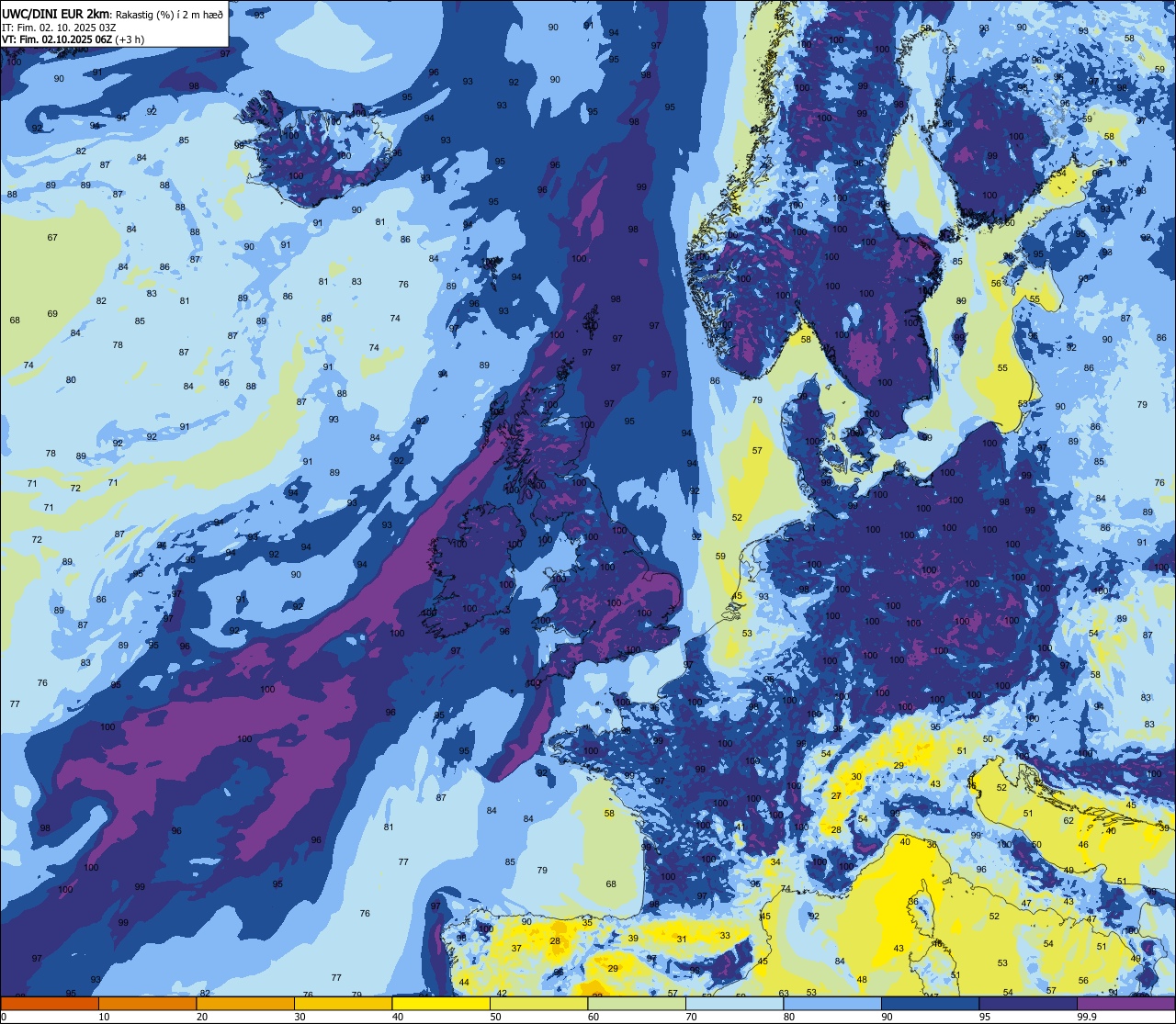Click the 90–95% dark blue legend swatch
Screen dimensions: 1176x1024
click(931, 1003)
